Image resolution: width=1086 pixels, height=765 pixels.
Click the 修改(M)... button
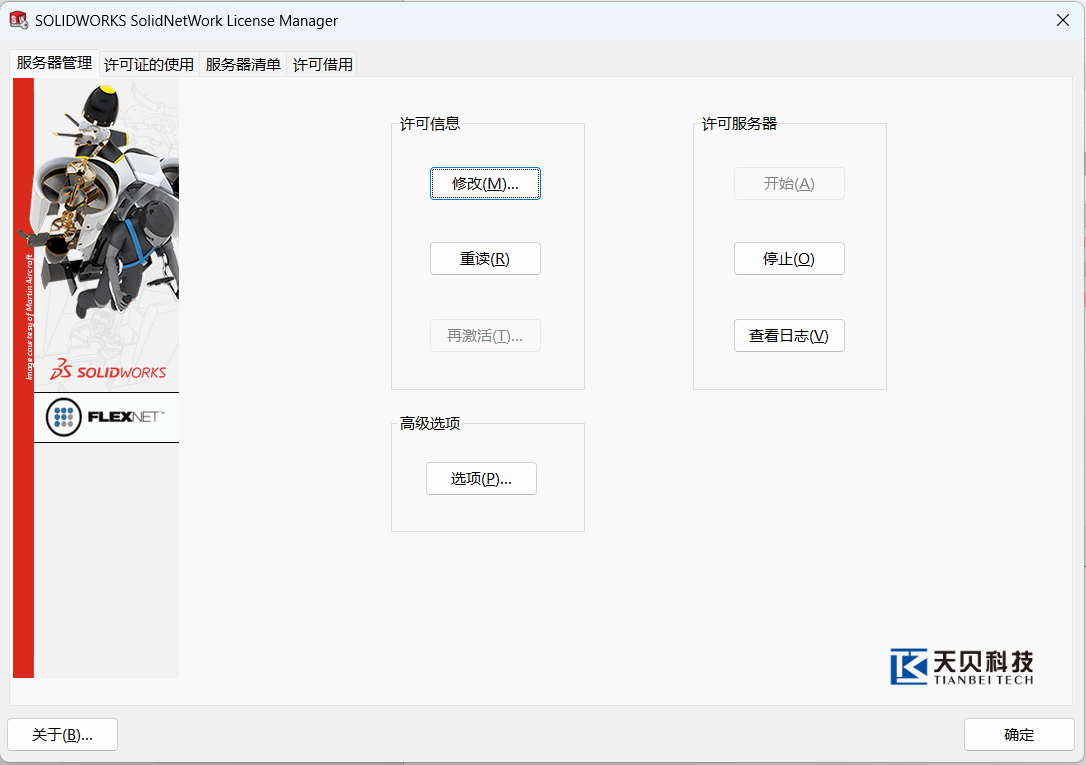tap(485, 183)
